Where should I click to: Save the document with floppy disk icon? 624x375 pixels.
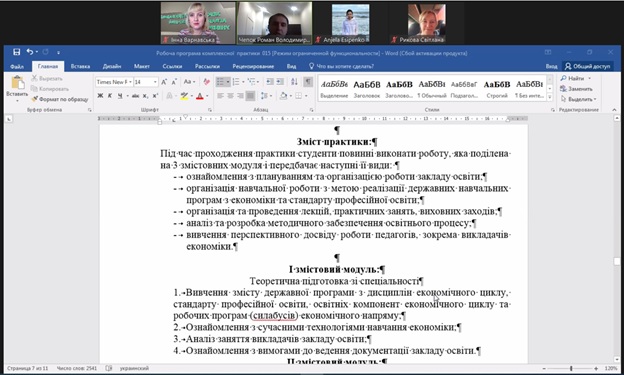click(16, 52)
